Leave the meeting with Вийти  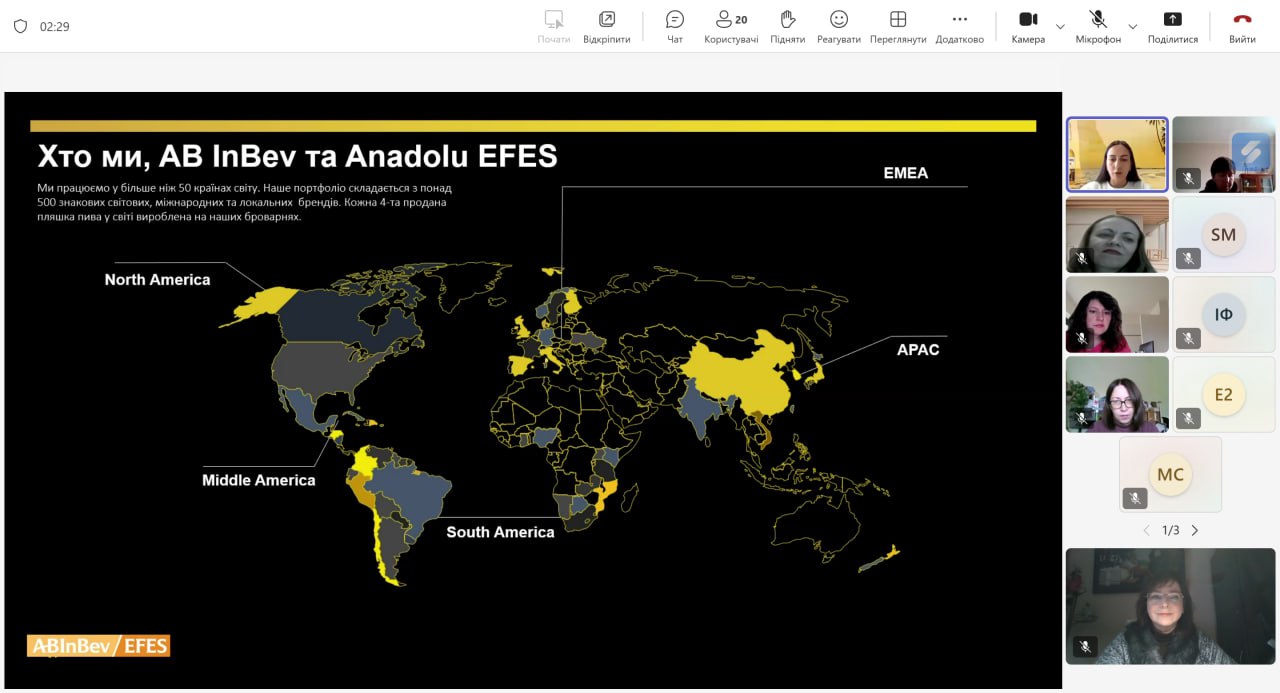coord(1242,26)
